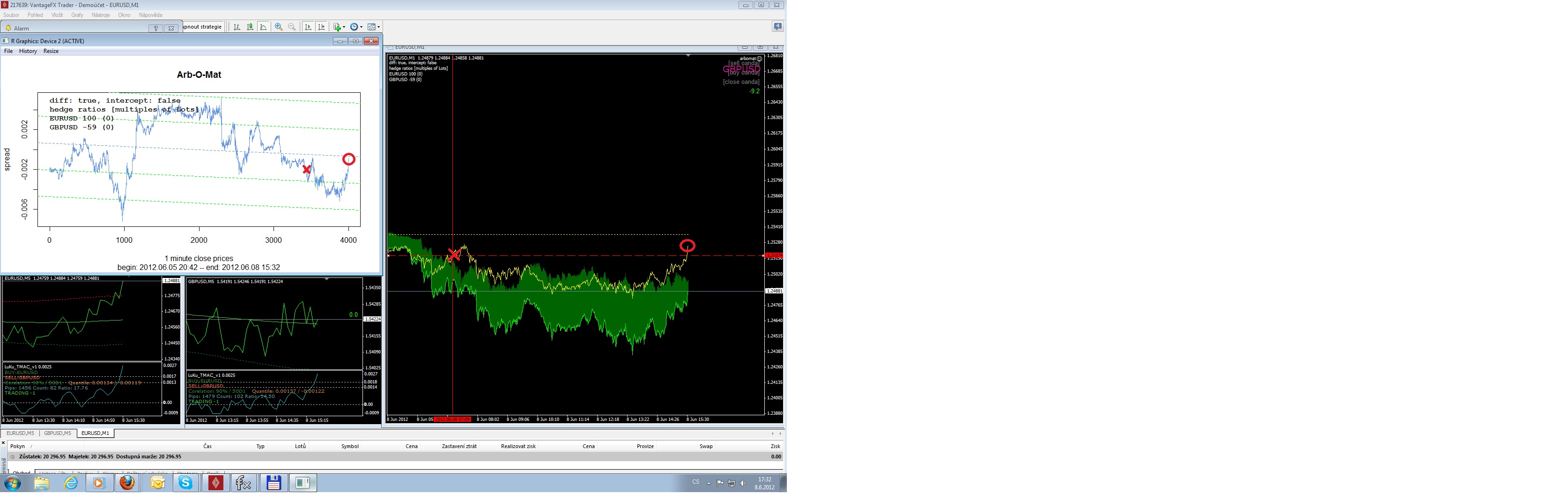Click the zoom in magnifier icon

[x=279, y=27]
